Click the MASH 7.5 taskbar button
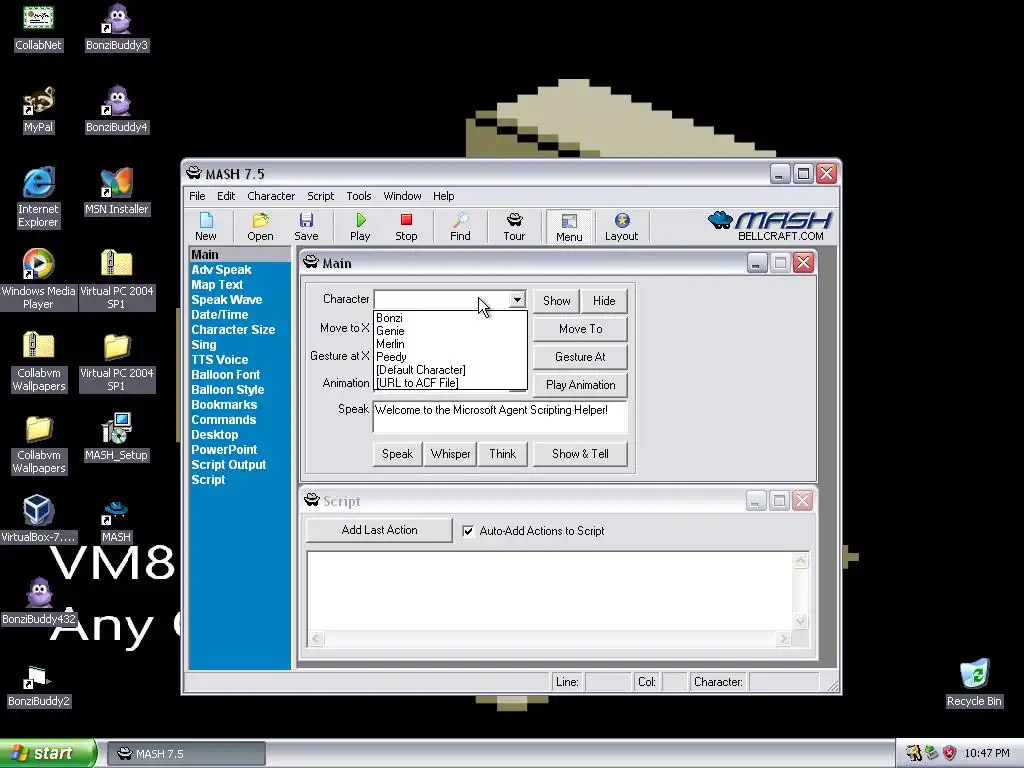 pos(185,754)
